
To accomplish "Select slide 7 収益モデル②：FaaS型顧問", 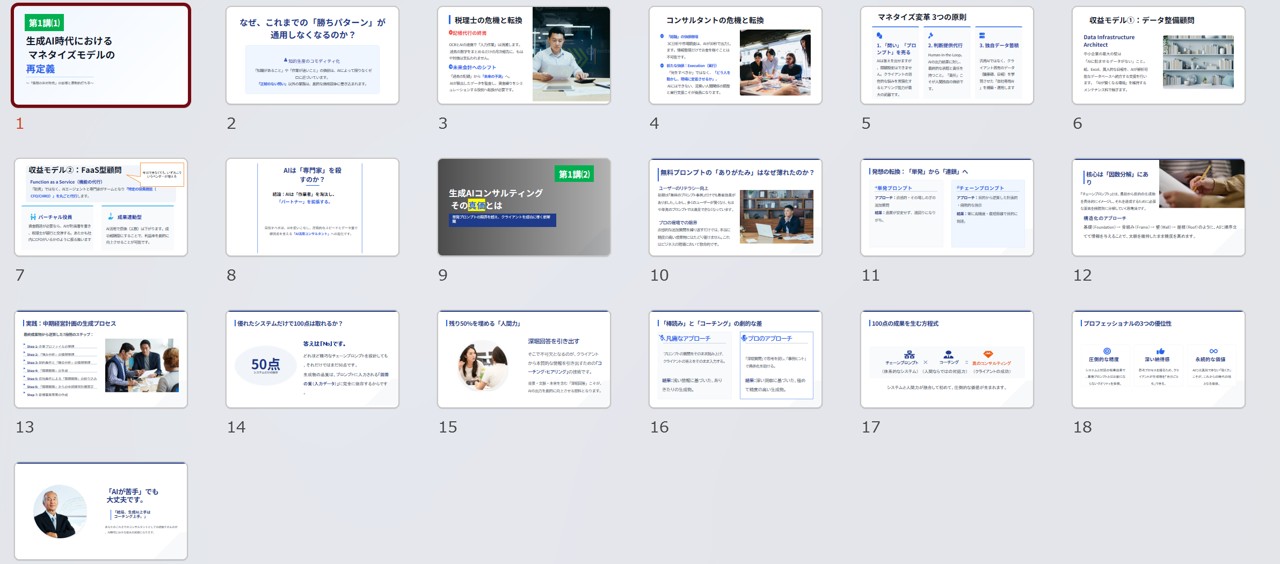I will (x=100, y=207).
